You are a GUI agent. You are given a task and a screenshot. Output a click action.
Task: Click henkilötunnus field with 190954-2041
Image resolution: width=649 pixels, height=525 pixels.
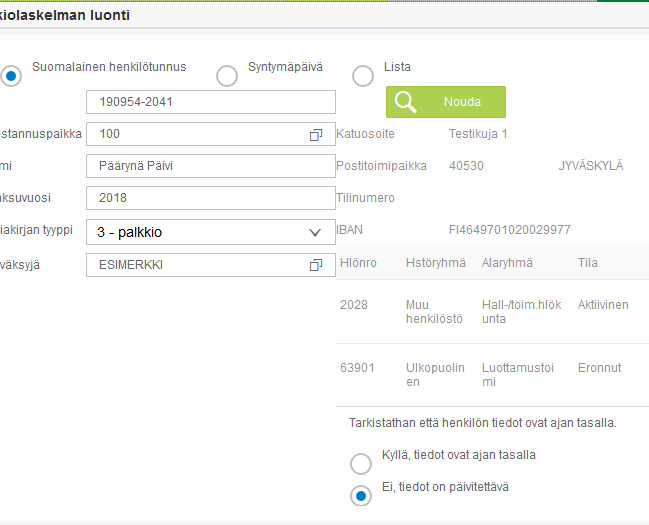coord(211,102)
